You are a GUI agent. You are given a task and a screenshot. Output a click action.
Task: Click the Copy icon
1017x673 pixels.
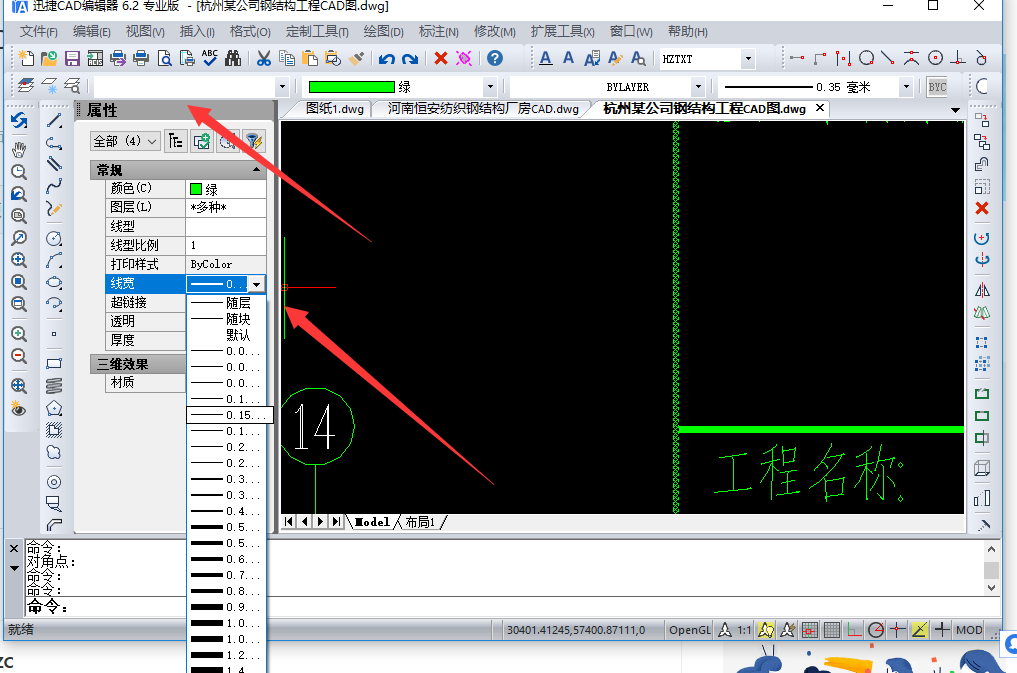[287, 58]
